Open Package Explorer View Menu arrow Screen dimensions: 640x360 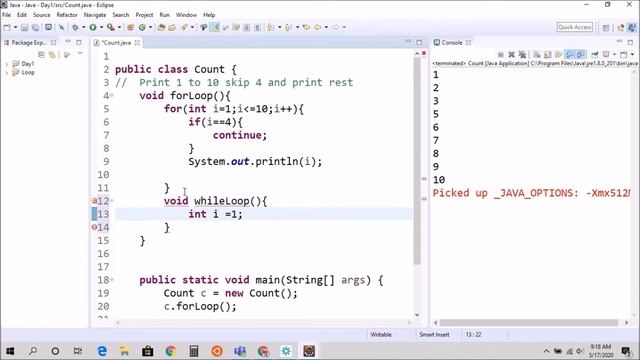(80, 54)
